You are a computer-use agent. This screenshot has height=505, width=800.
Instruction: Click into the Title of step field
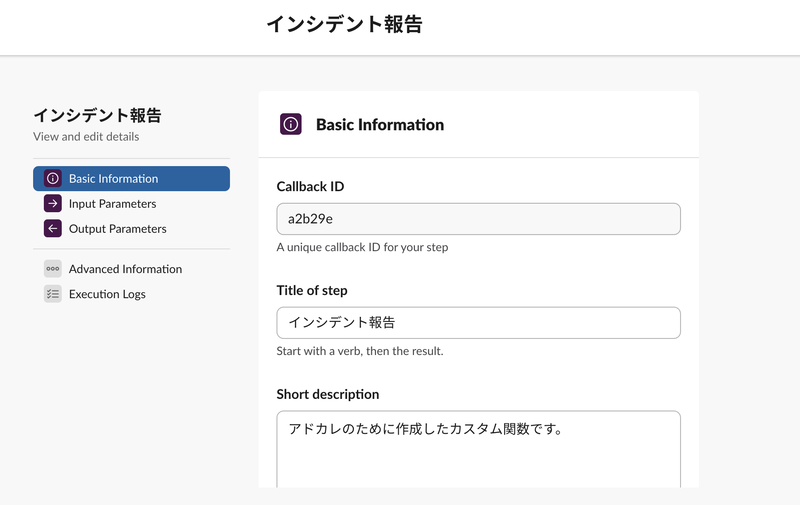pyautogui.click(x=479, y=322)
